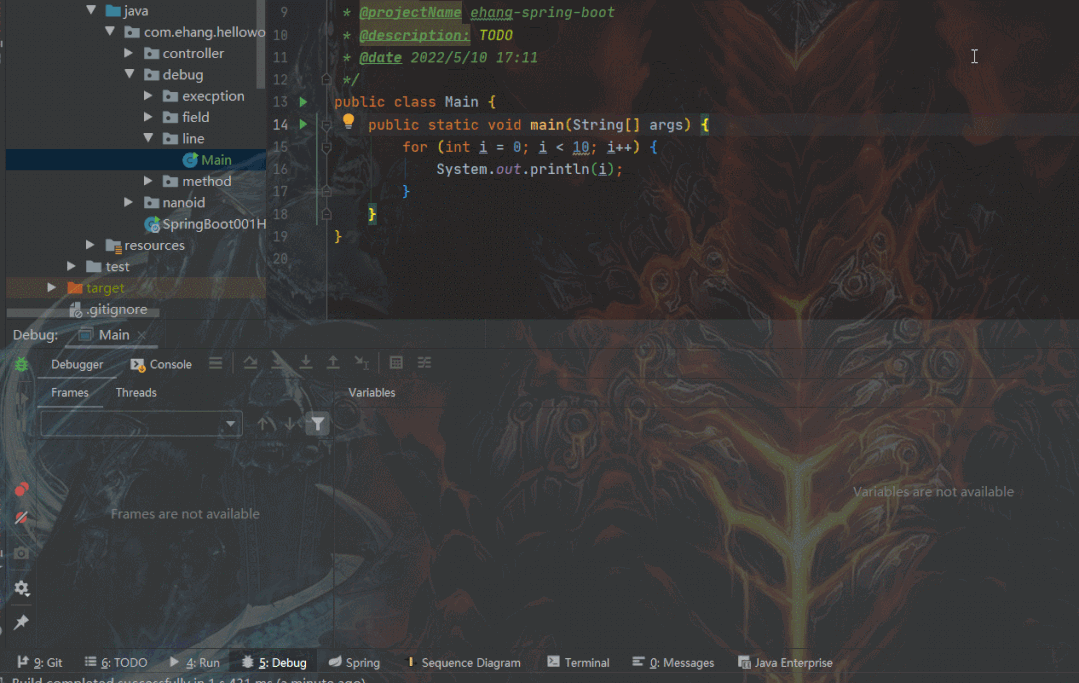Expand the execption package
Image resolution: width=1079 pixels, height=683 pixels.
click(148, 96)
